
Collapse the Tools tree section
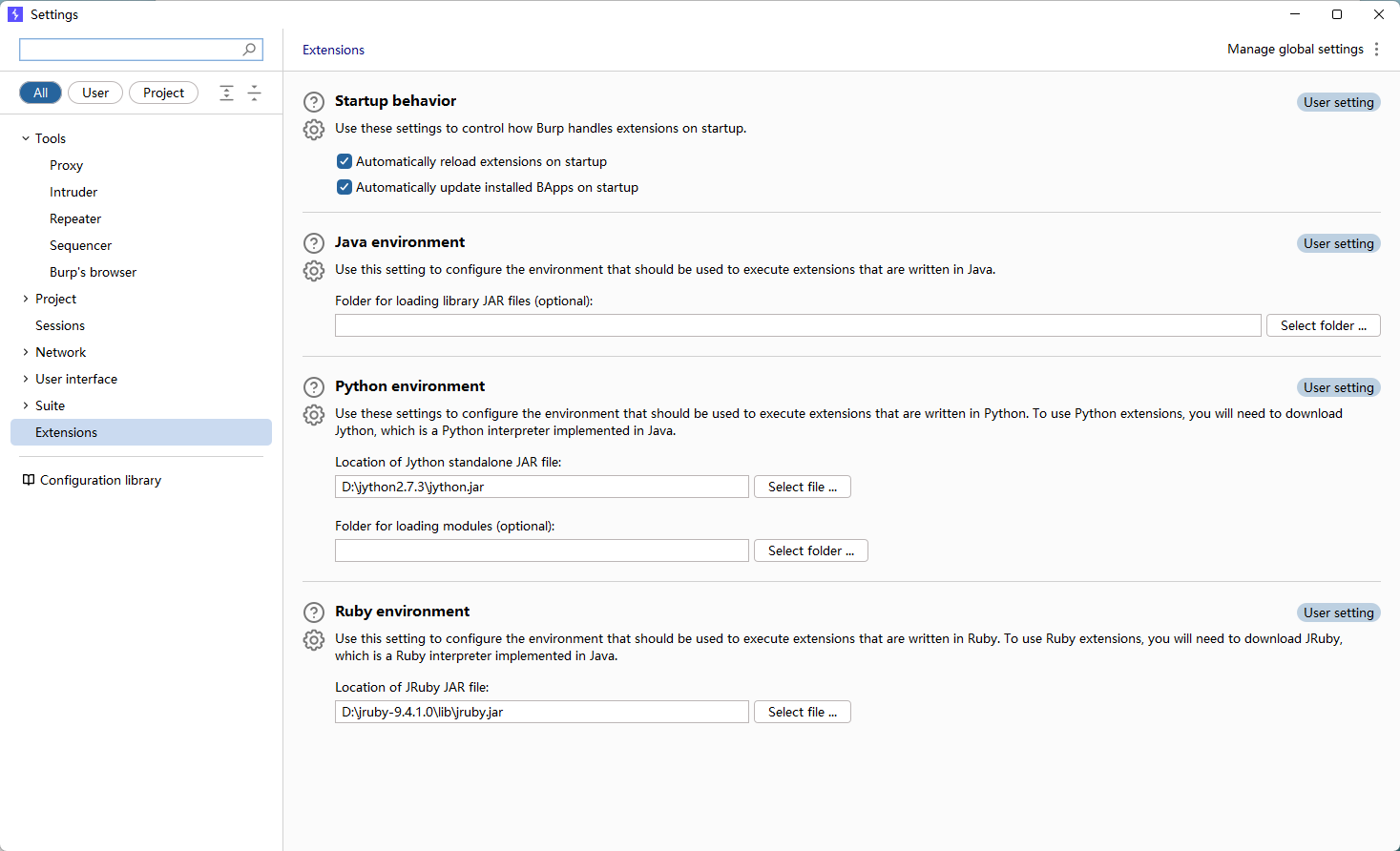pos(26,138)
